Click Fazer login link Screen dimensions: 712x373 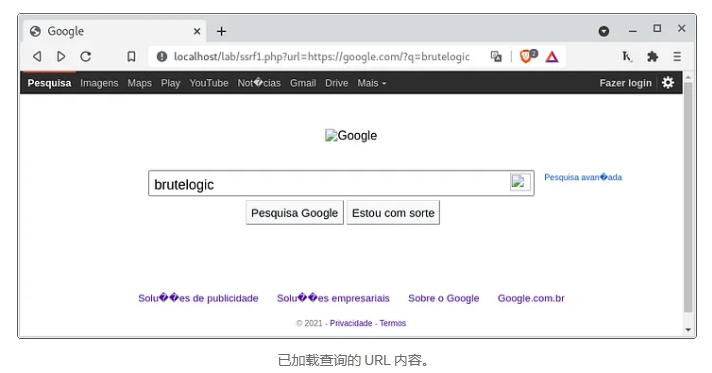pos(625,83)
